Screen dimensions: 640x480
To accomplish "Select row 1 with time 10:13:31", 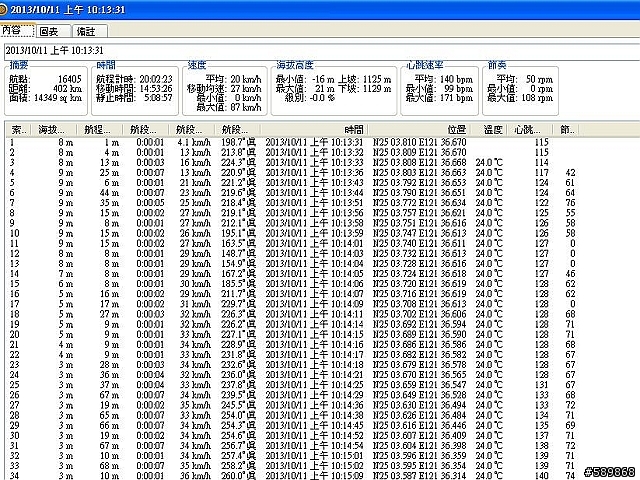I will coord(293,142).
